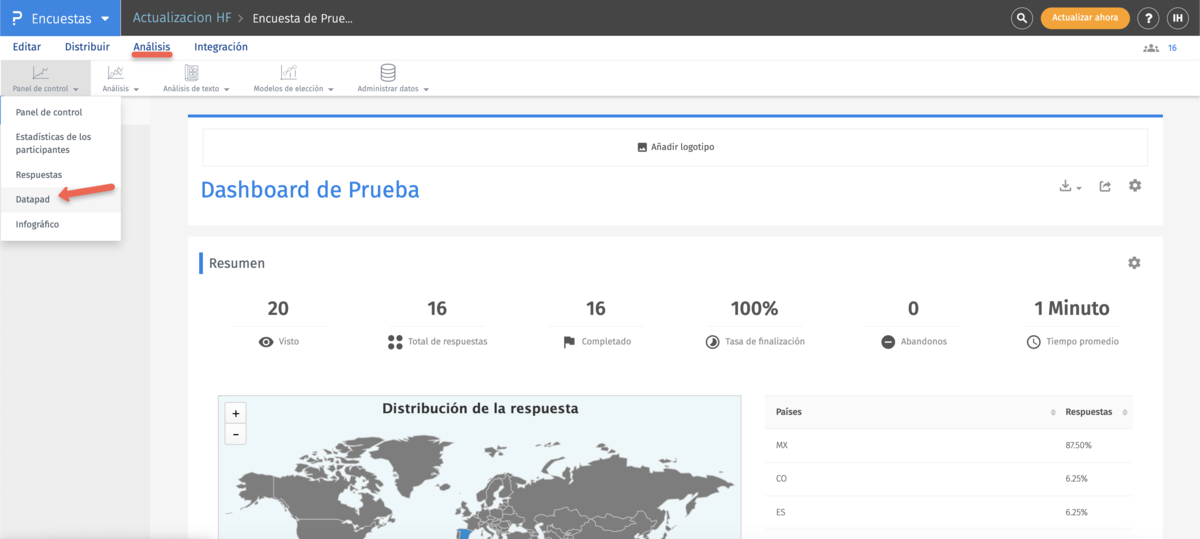Image resolution: width=1200 pixels, height=539 pixels.
Task: Click the share dashboard icon
Action: coord(1105,186)
